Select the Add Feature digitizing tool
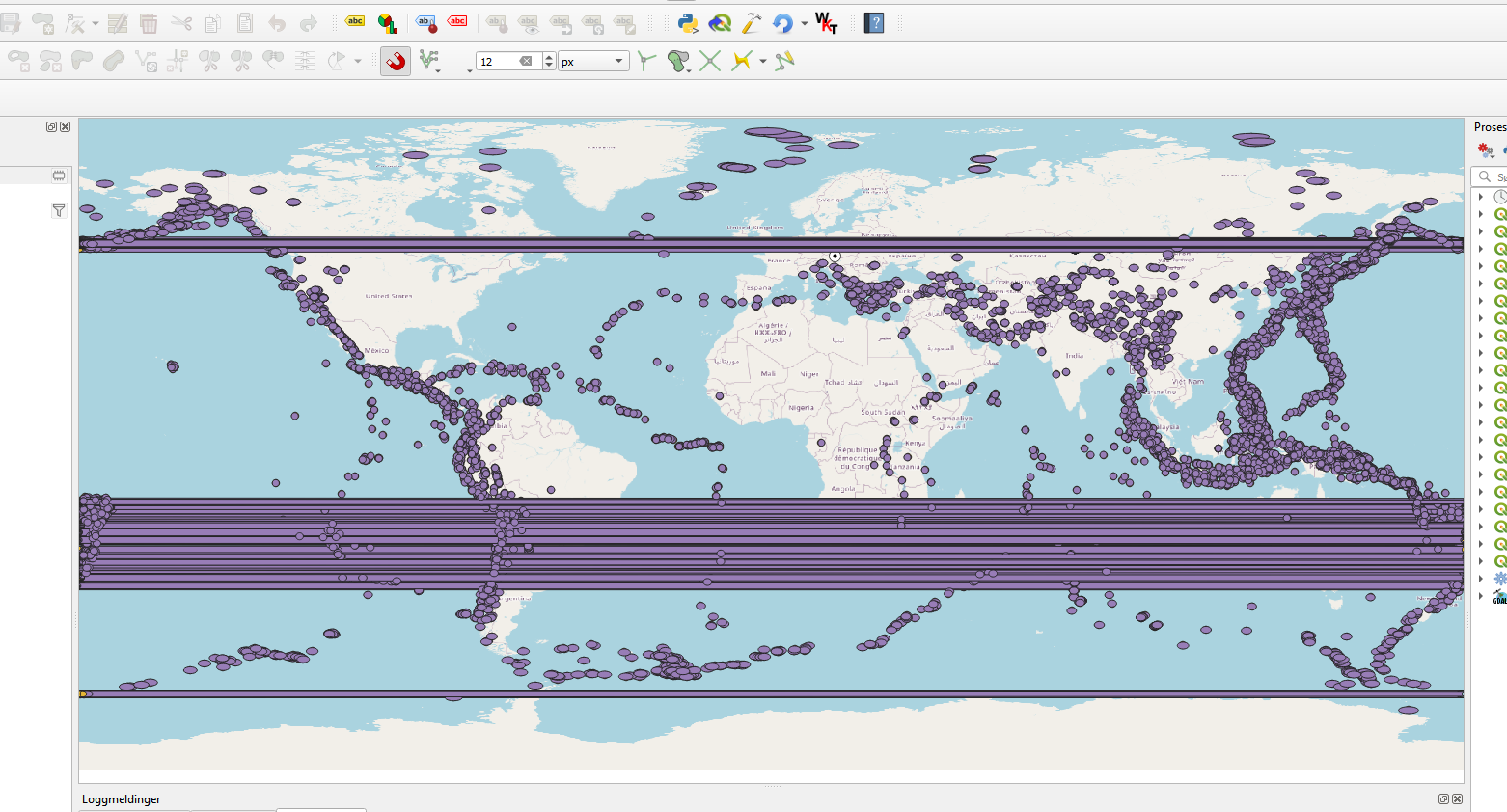1507x812 pixels. pos(42,23)
